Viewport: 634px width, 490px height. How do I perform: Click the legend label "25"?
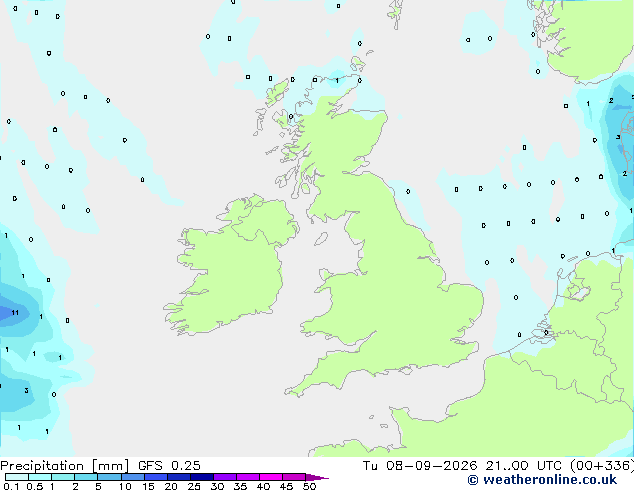pyautogui.click(x=194, y=486)
